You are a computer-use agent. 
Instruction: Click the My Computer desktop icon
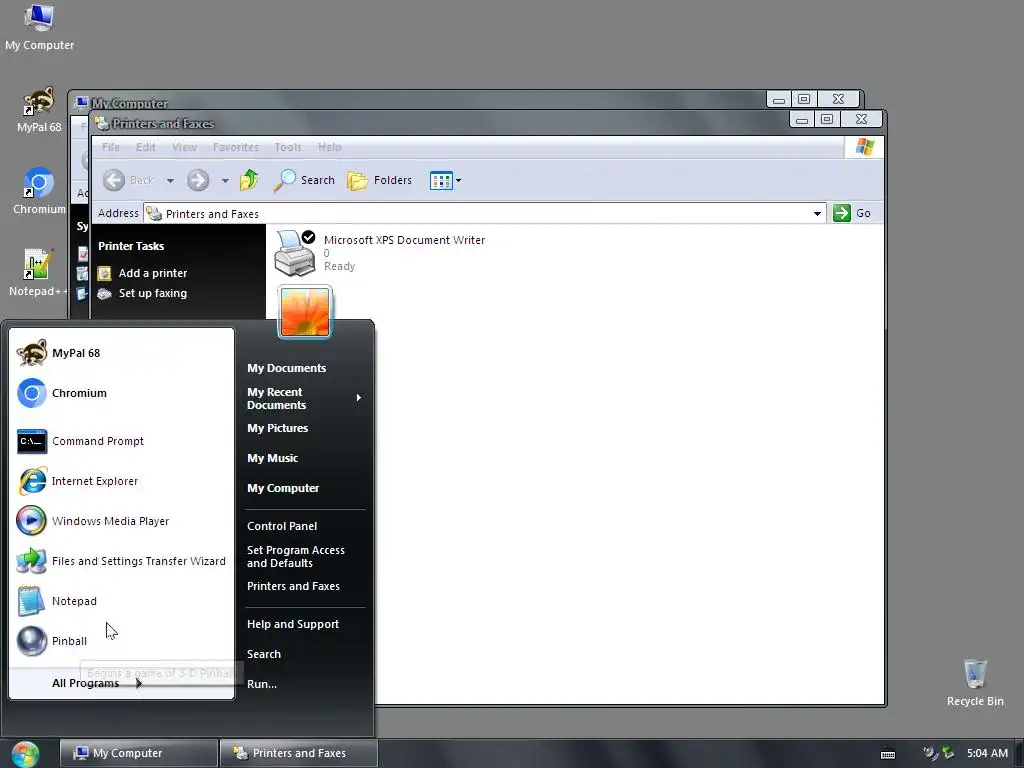point(39,28)
